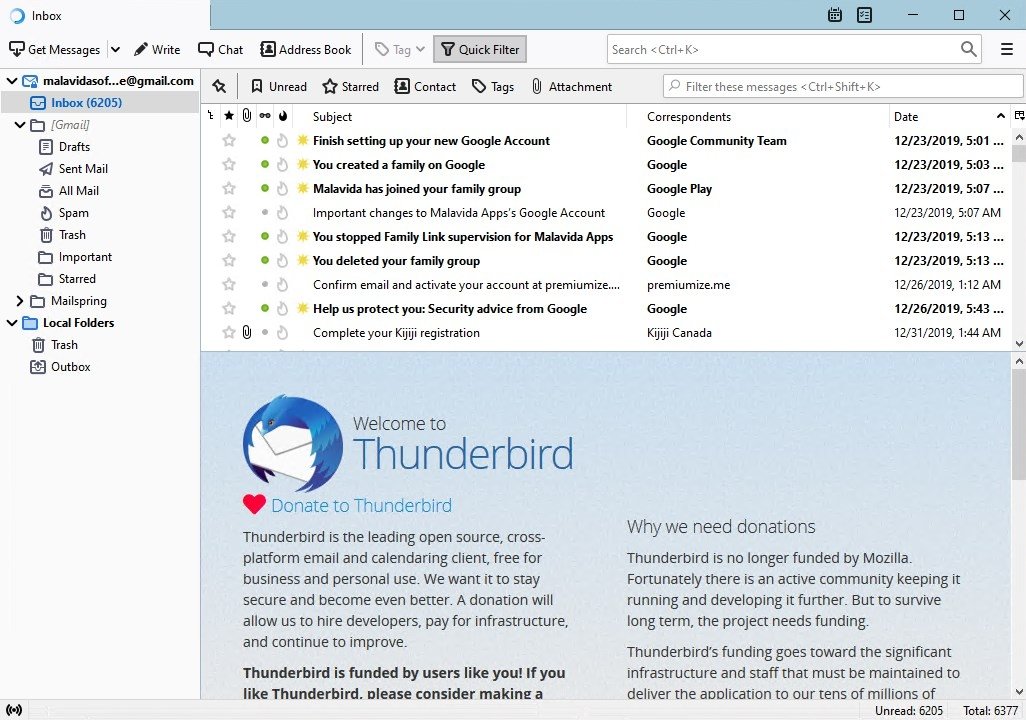Click the Donate to Thunderbird link

361,505
